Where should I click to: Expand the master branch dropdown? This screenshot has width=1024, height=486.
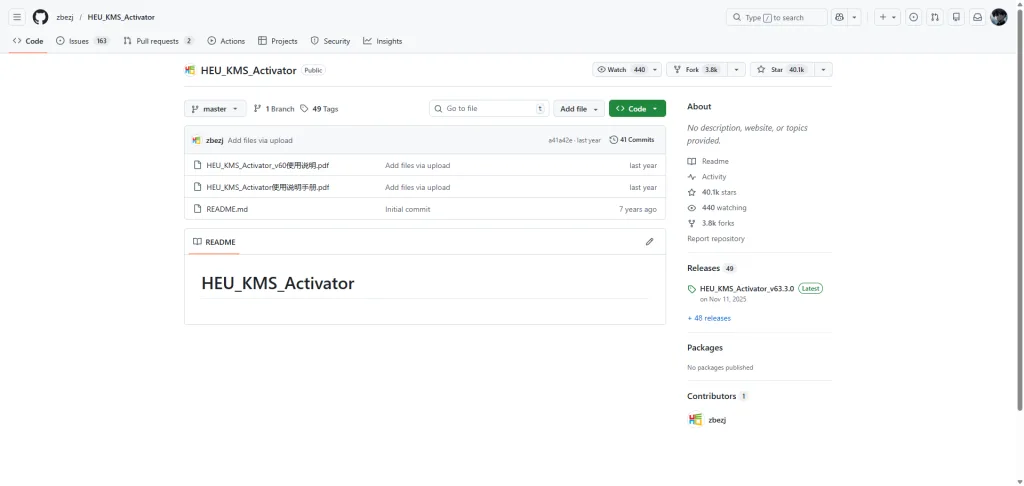point(215,108)
